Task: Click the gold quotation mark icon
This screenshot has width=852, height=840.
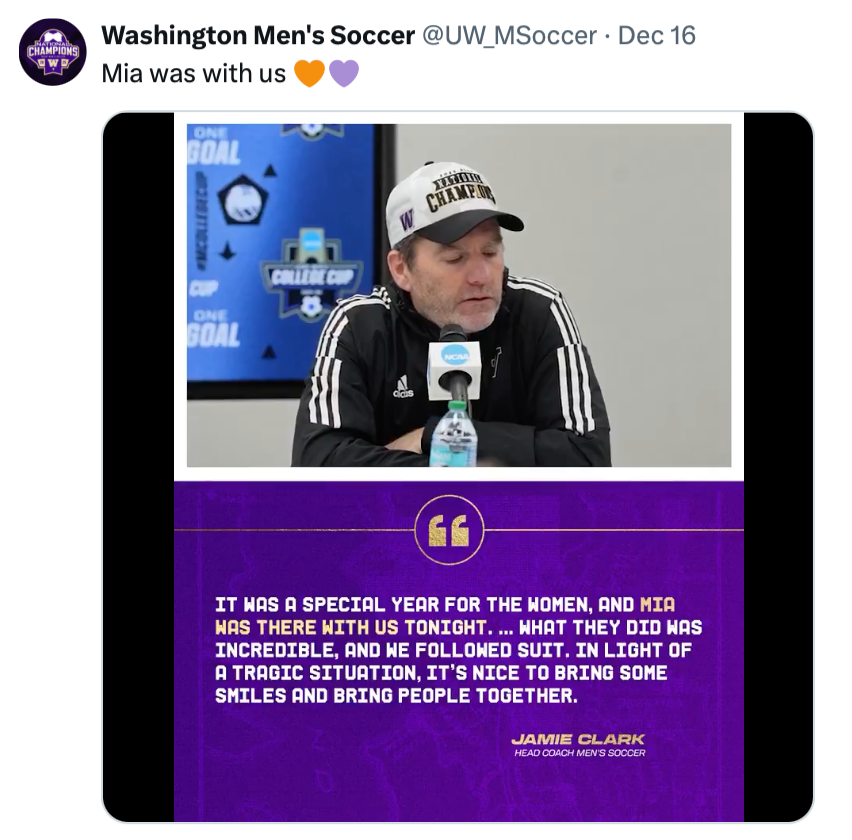Action: pos(449,531)
